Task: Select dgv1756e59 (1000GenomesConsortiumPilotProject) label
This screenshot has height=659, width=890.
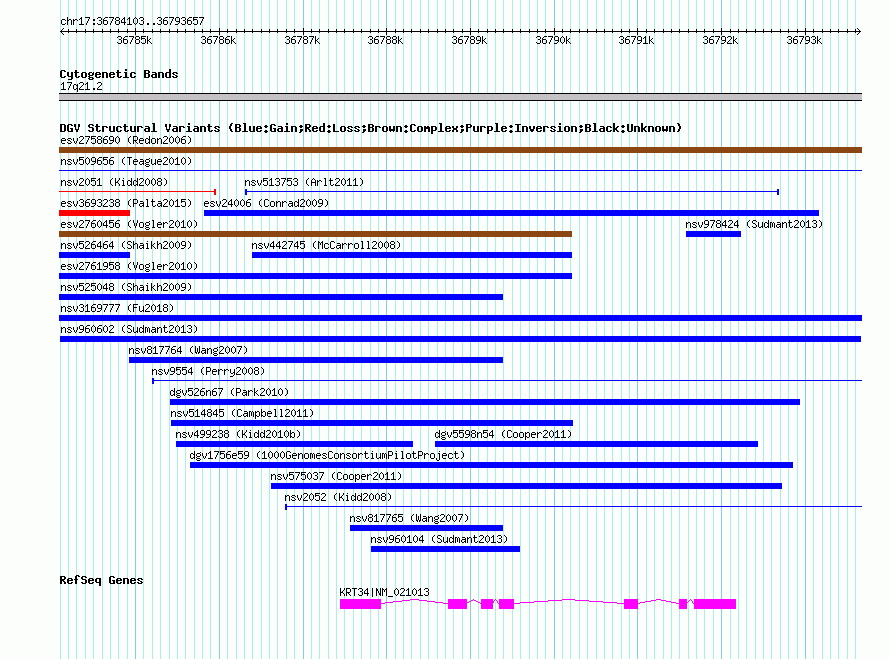Action: (x=328, y=455)
